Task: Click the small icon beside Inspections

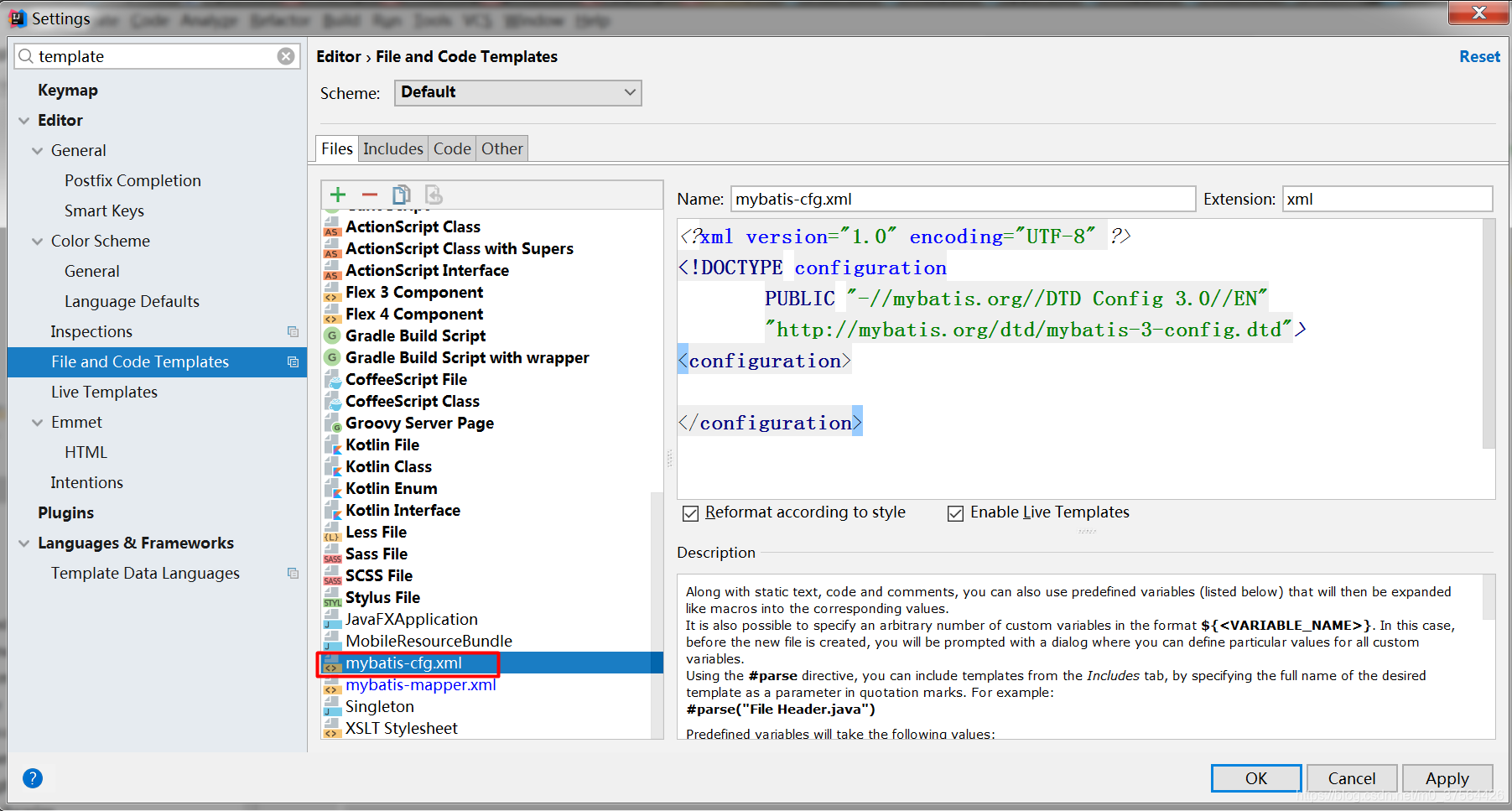Action: pos(292,331)
